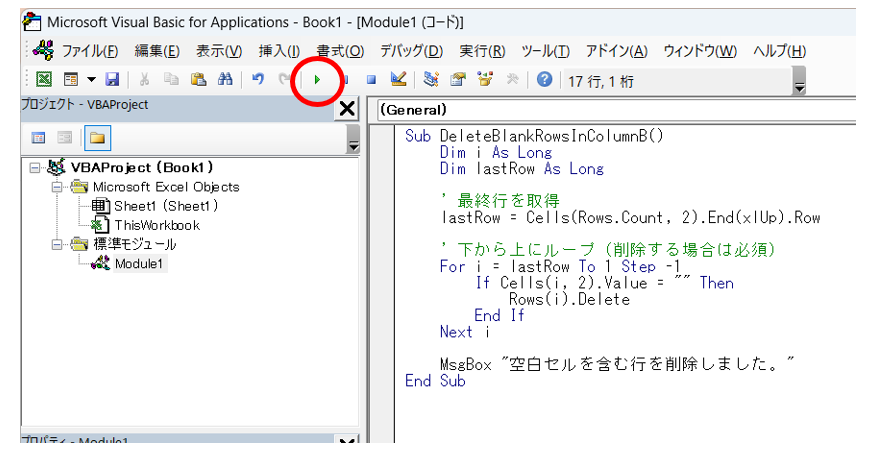Click the 'For i = lastRow To 1' line

click(560, 267)
